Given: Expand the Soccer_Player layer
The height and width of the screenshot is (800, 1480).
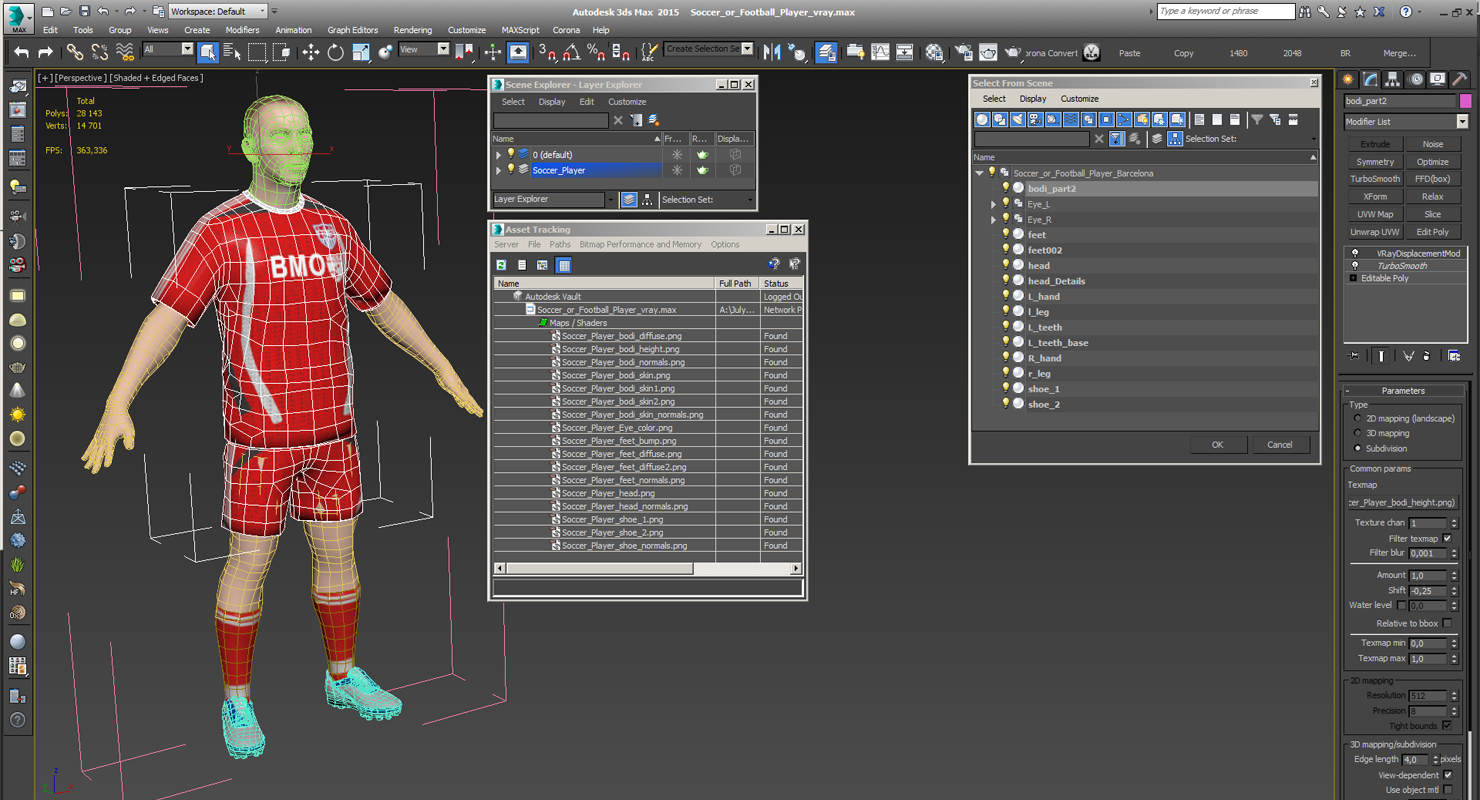Looking at the screenshot, I should coord(499,170).
